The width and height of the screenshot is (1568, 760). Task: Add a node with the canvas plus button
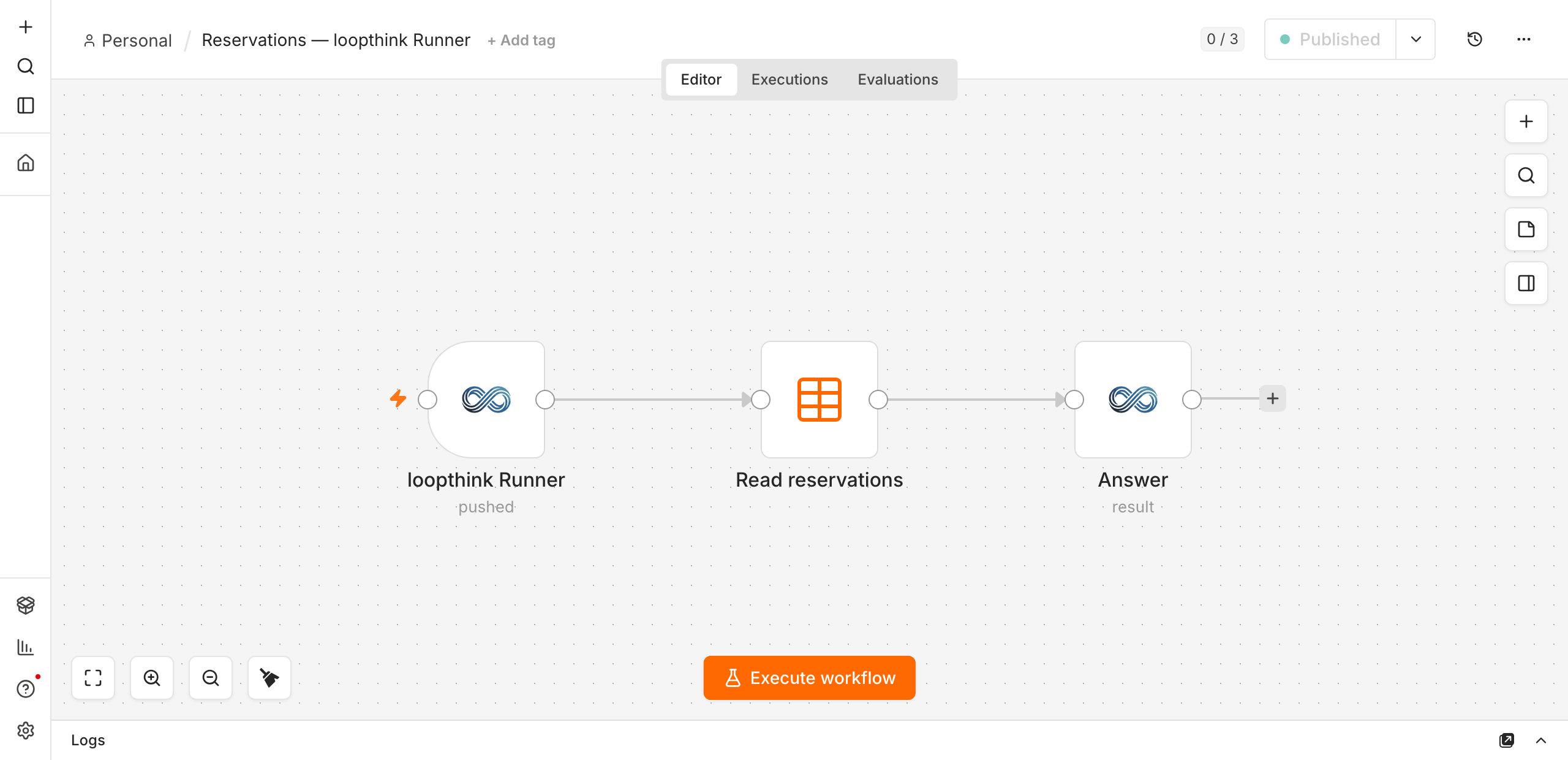click(1526, 121)
